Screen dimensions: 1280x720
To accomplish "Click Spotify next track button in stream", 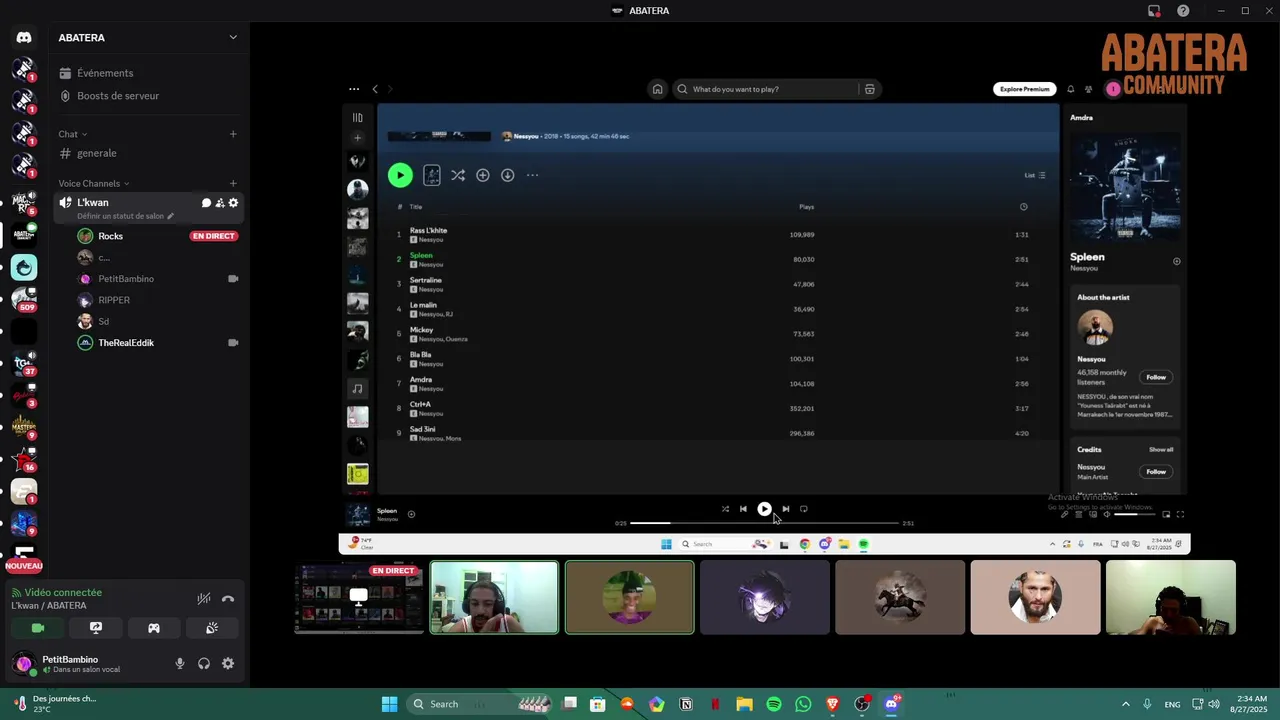I will click(785, 509).
